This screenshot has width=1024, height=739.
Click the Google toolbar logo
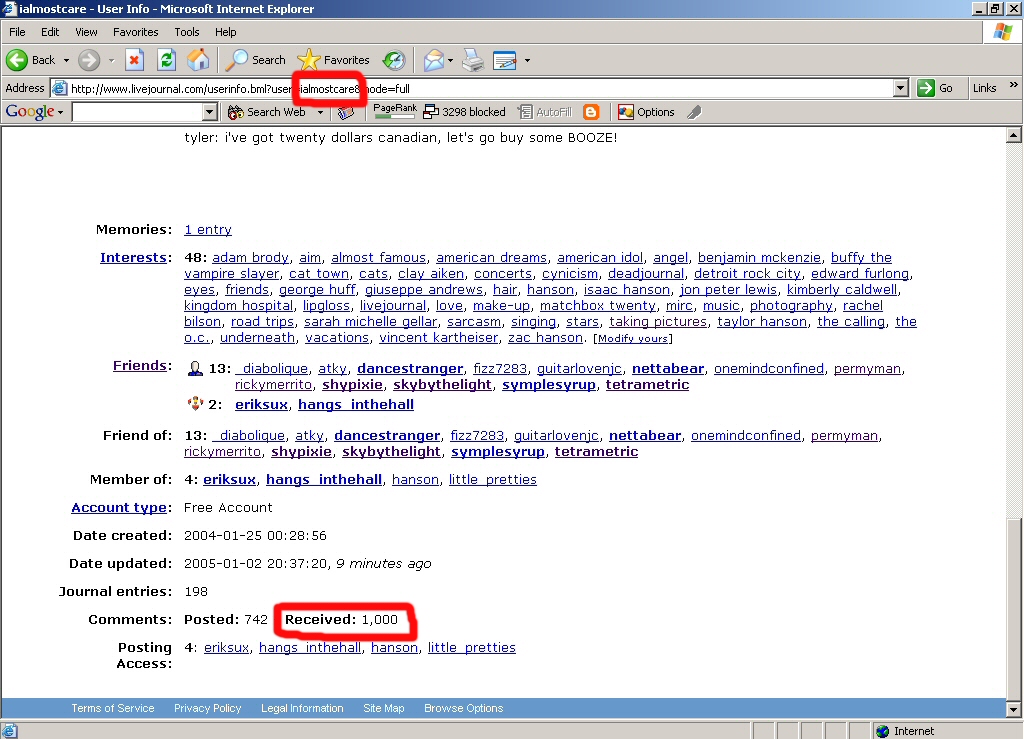click(x=30, y=112)
